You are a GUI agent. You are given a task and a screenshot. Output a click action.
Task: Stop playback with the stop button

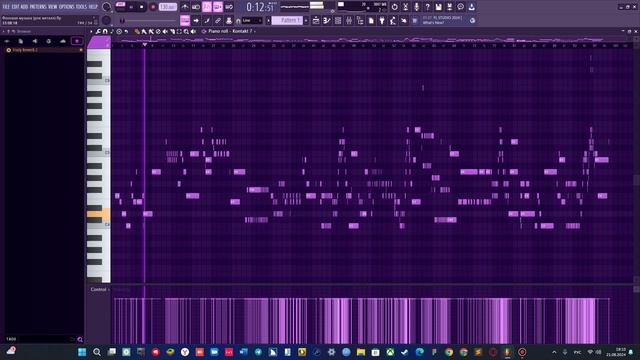click(142, 7)
